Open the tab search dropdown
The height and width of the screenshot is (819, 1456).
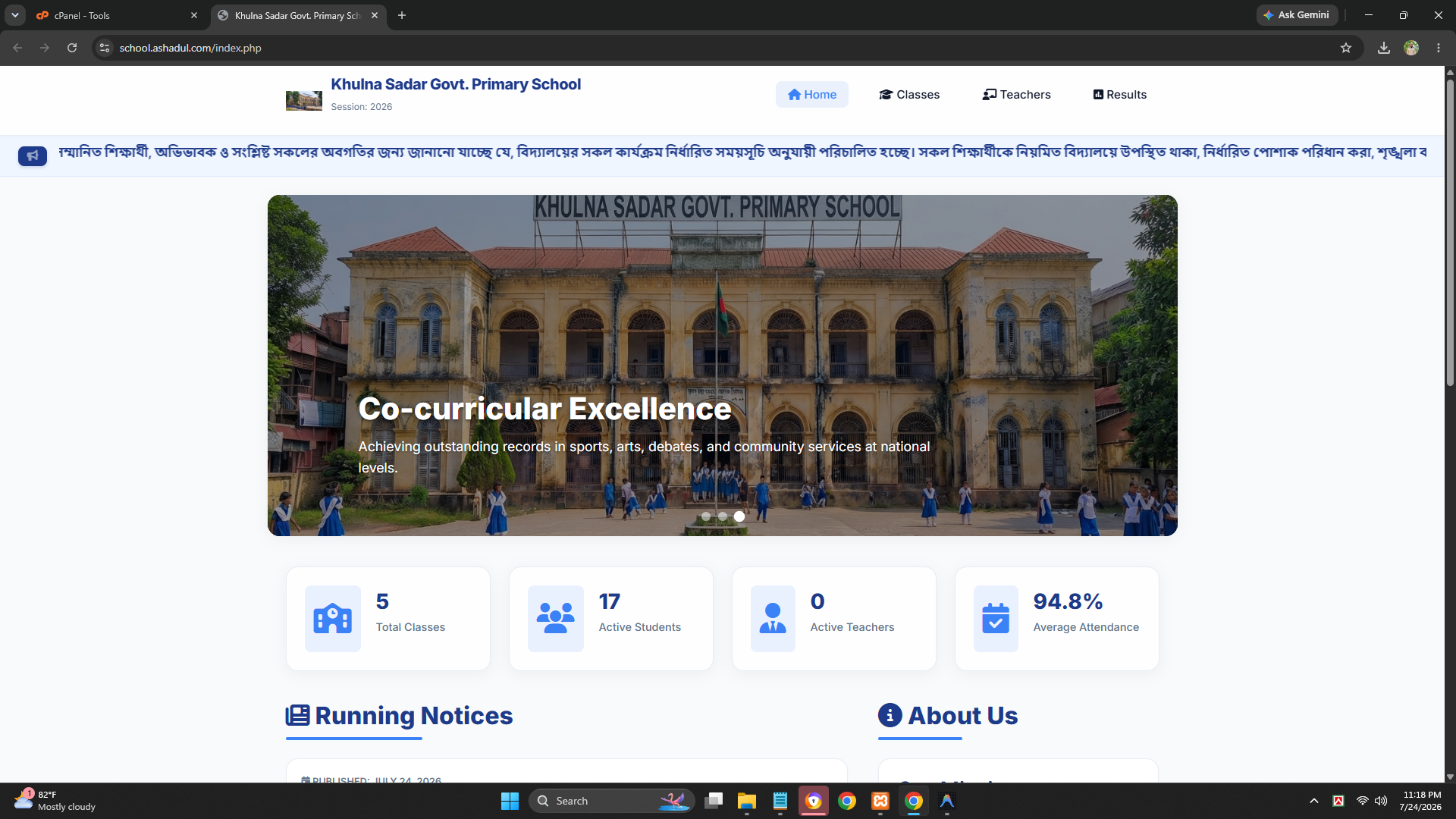click(15, 15)
